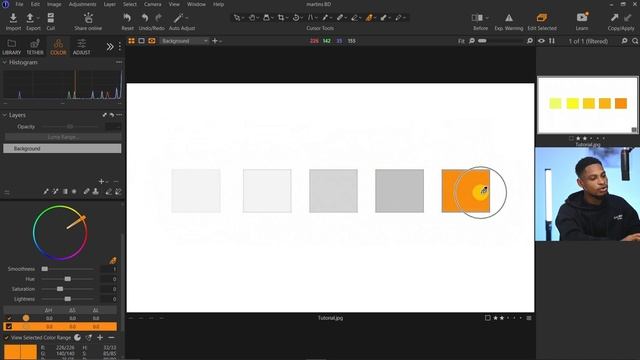Click the Apply adjustments arrow
640x360 pixels.
(x=628, y=18)
